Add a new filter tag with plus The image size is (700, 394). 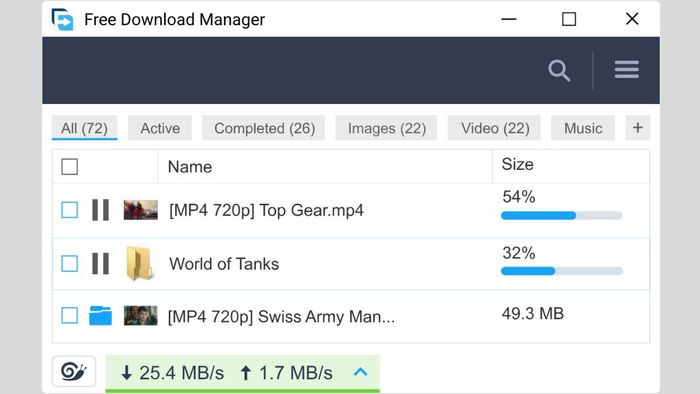click(638, 128)
